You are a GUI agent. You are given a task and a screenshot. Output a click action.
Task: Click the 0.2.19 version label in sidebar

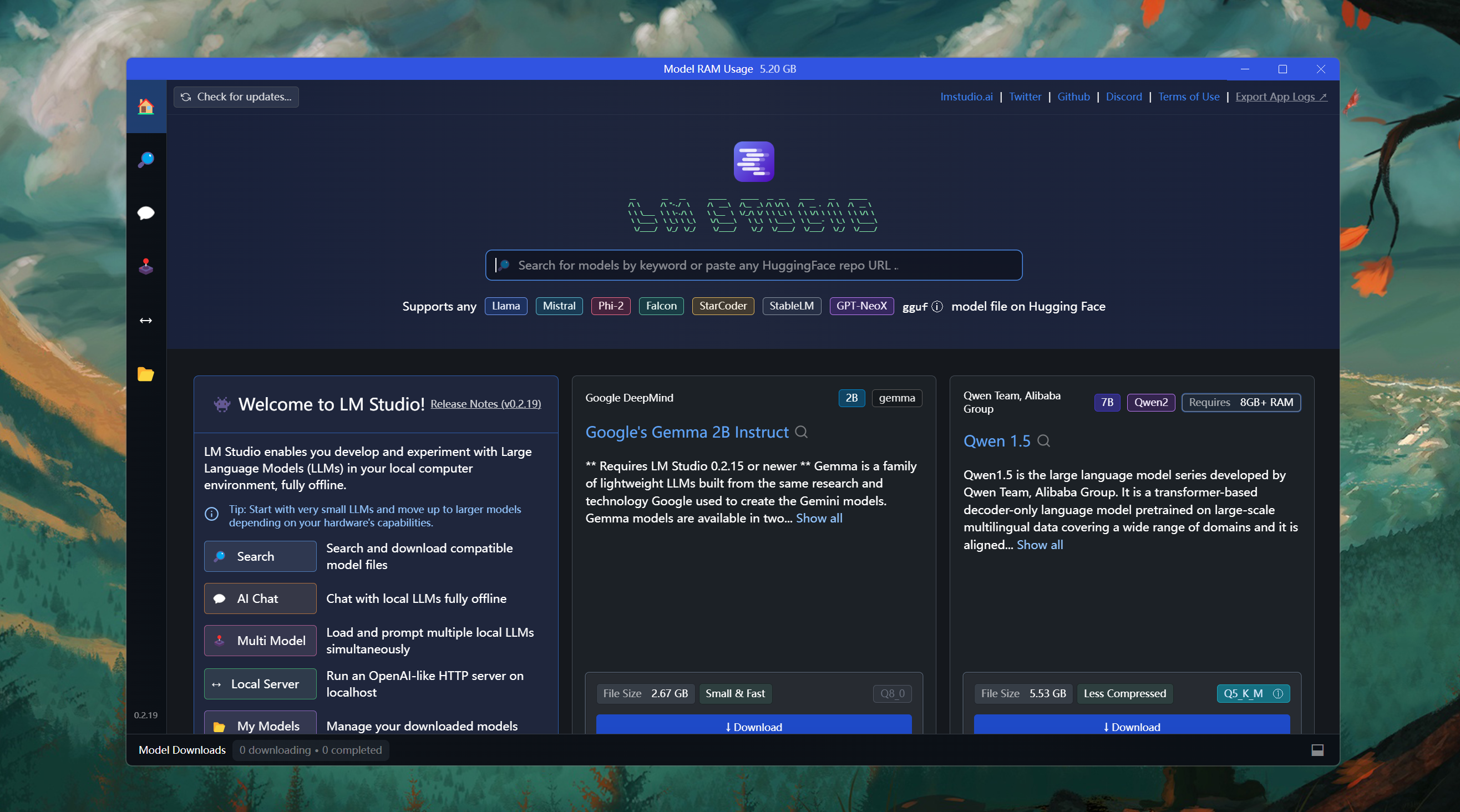[146, 715]
